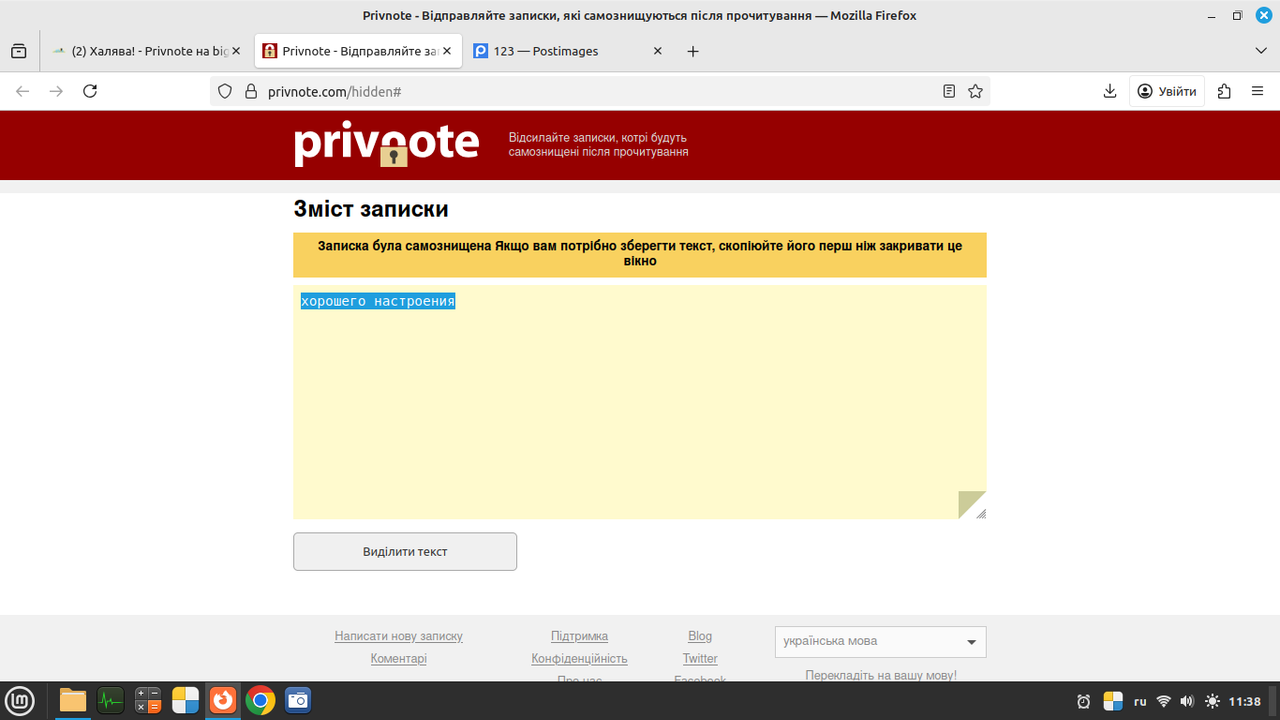The width and height of the screenshot is (1280, 720).
Task: Expand list all tabs chevron
Action: [x=1260, y=51]
